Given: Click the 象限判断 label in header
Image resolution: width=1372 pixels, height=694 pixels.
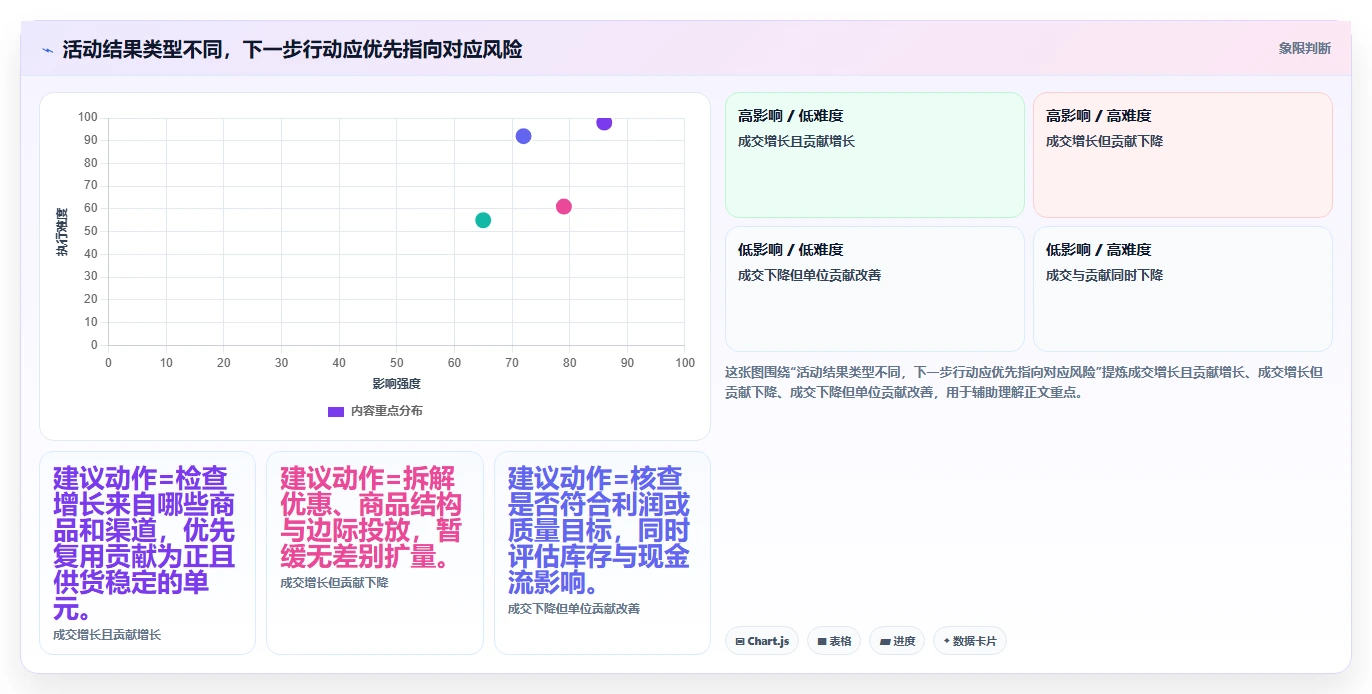Looking at the screenshot, I should (1305, 48).
